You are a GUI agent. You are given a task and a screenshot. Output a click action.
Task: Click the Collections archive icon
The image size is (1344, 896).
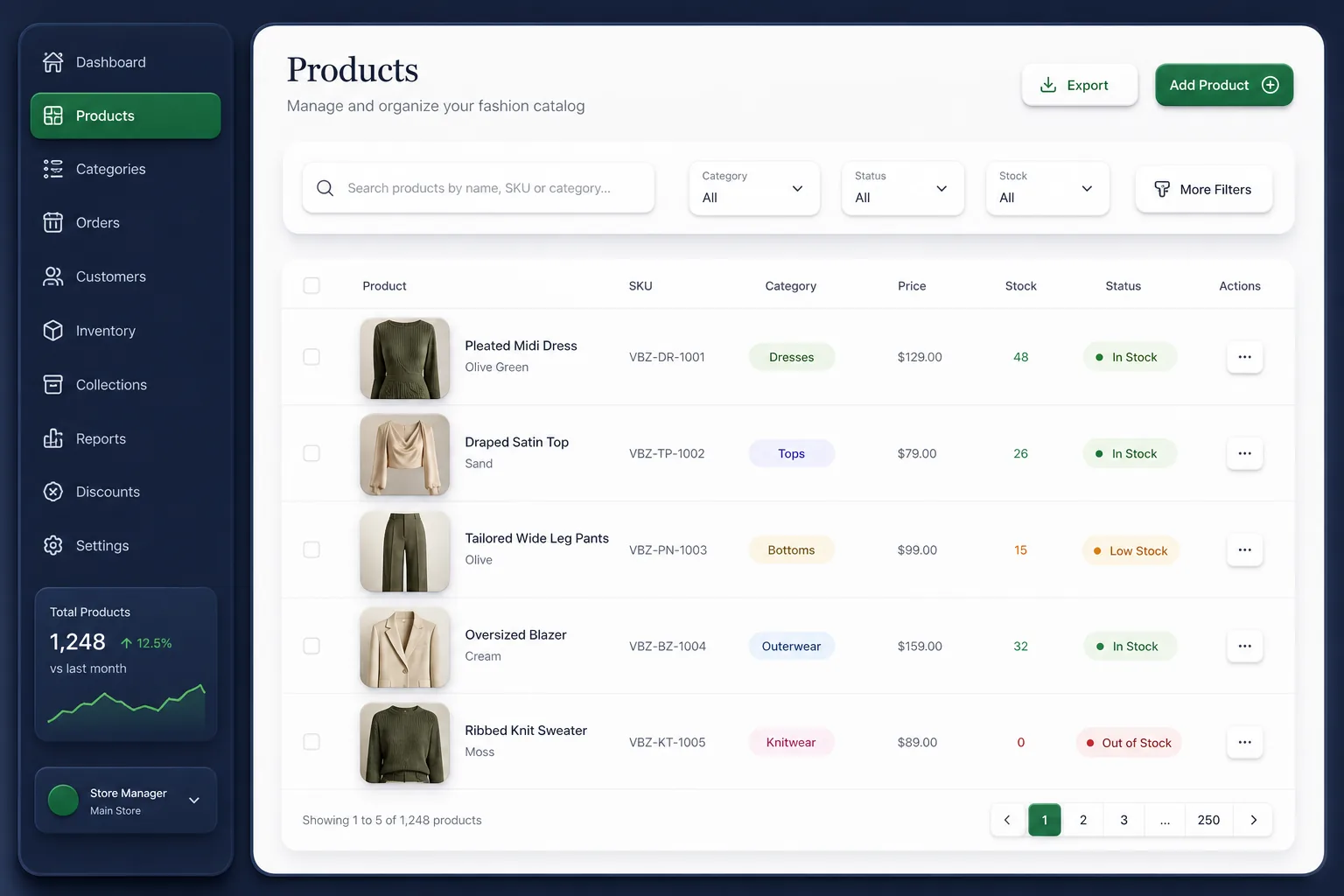[x=53, y=384]
